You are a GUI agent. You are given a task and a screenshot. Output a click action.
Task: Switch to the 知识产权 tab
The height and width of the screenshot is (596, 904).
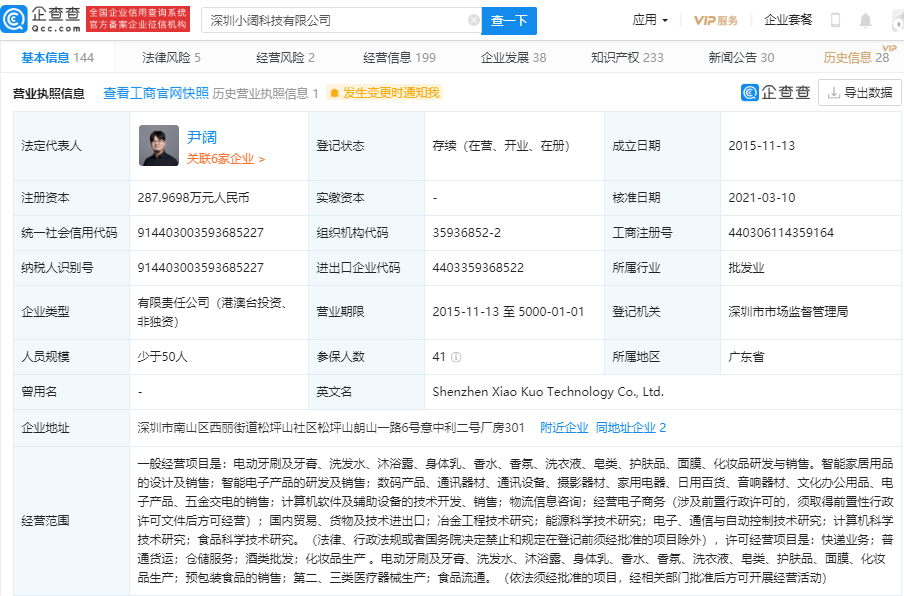[x=627, y=58]
